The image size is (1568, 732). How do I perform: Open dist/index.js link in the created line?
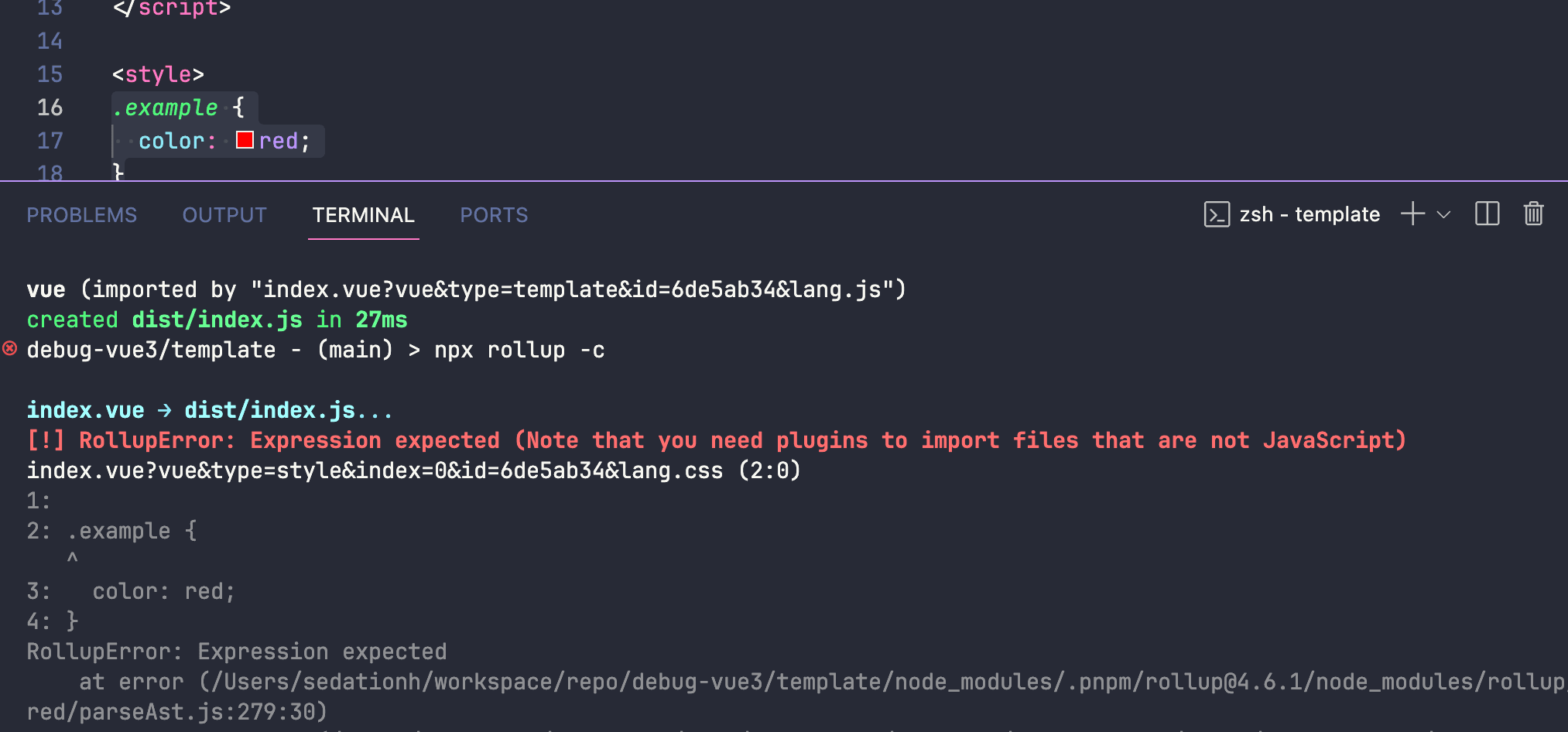[217, 320]
